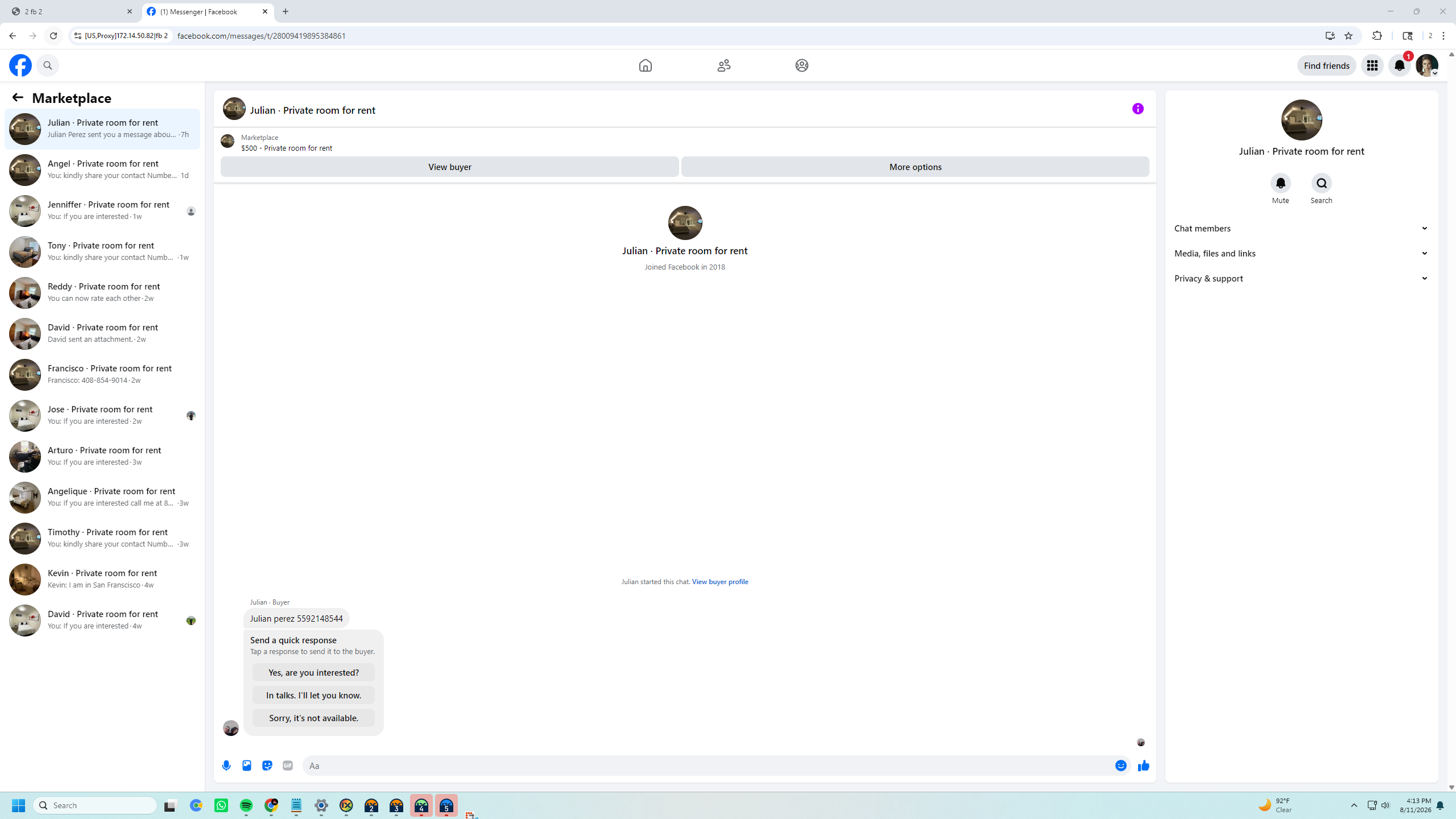Open Windows notification center bell

pyautogui.click(x=1440, y=805)
